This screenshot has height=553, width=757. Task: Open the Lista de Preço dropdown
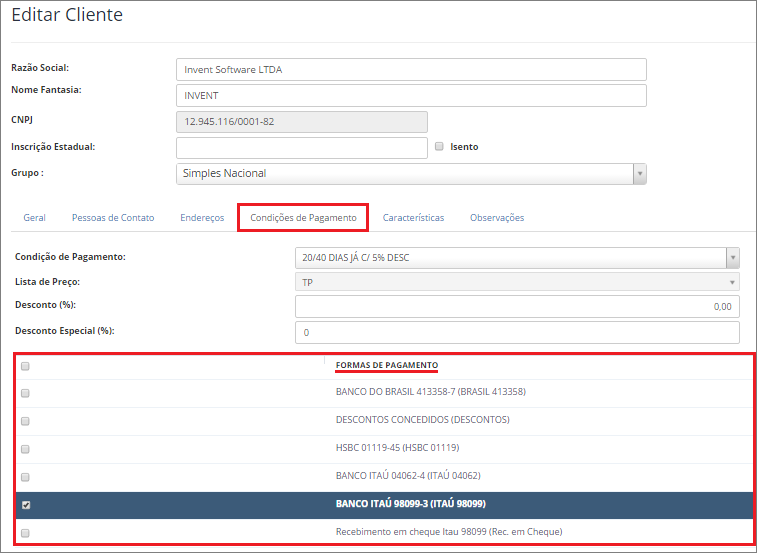[x=517, y=282]
